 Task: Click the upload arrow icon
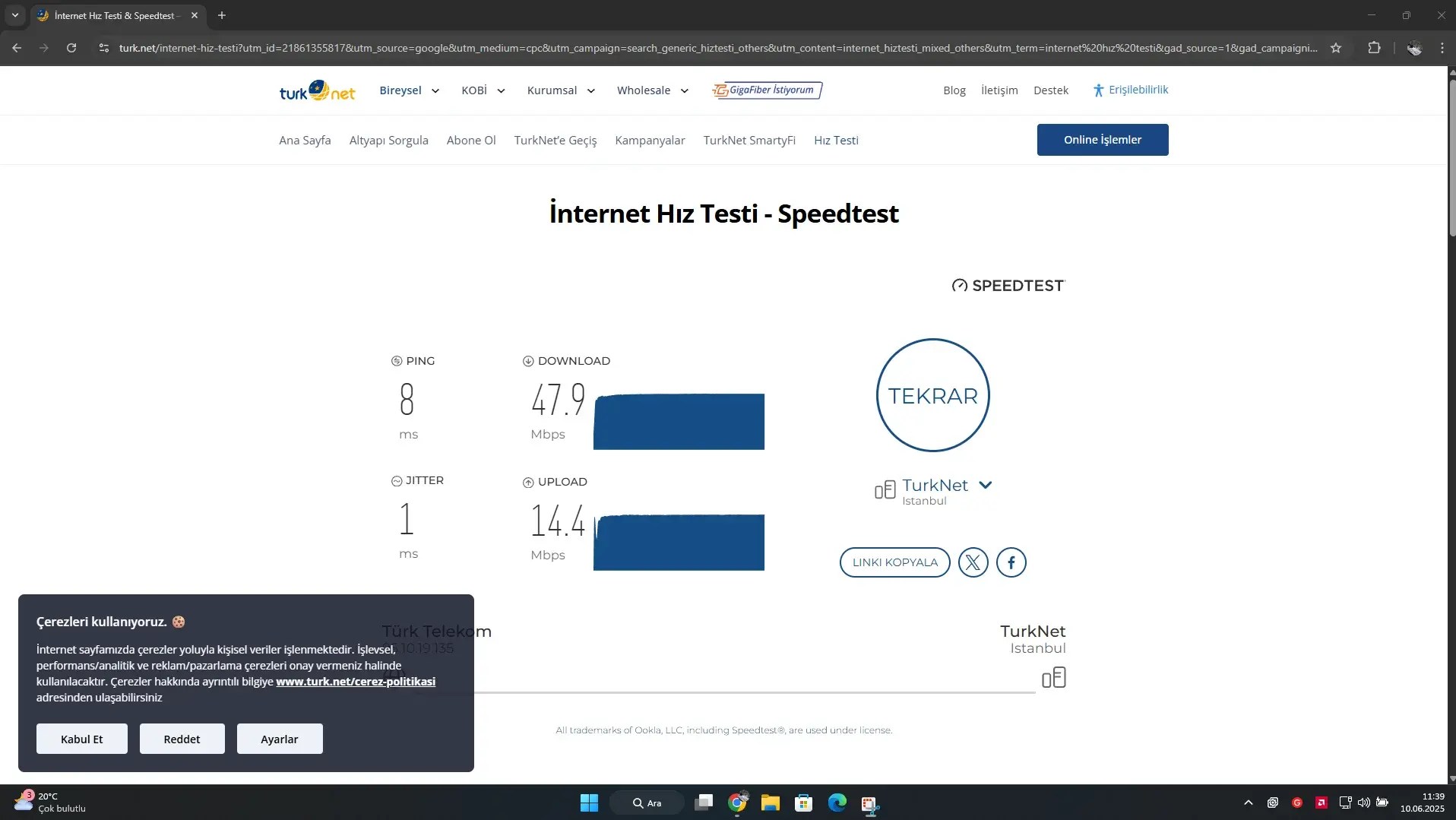pos(528,482)
